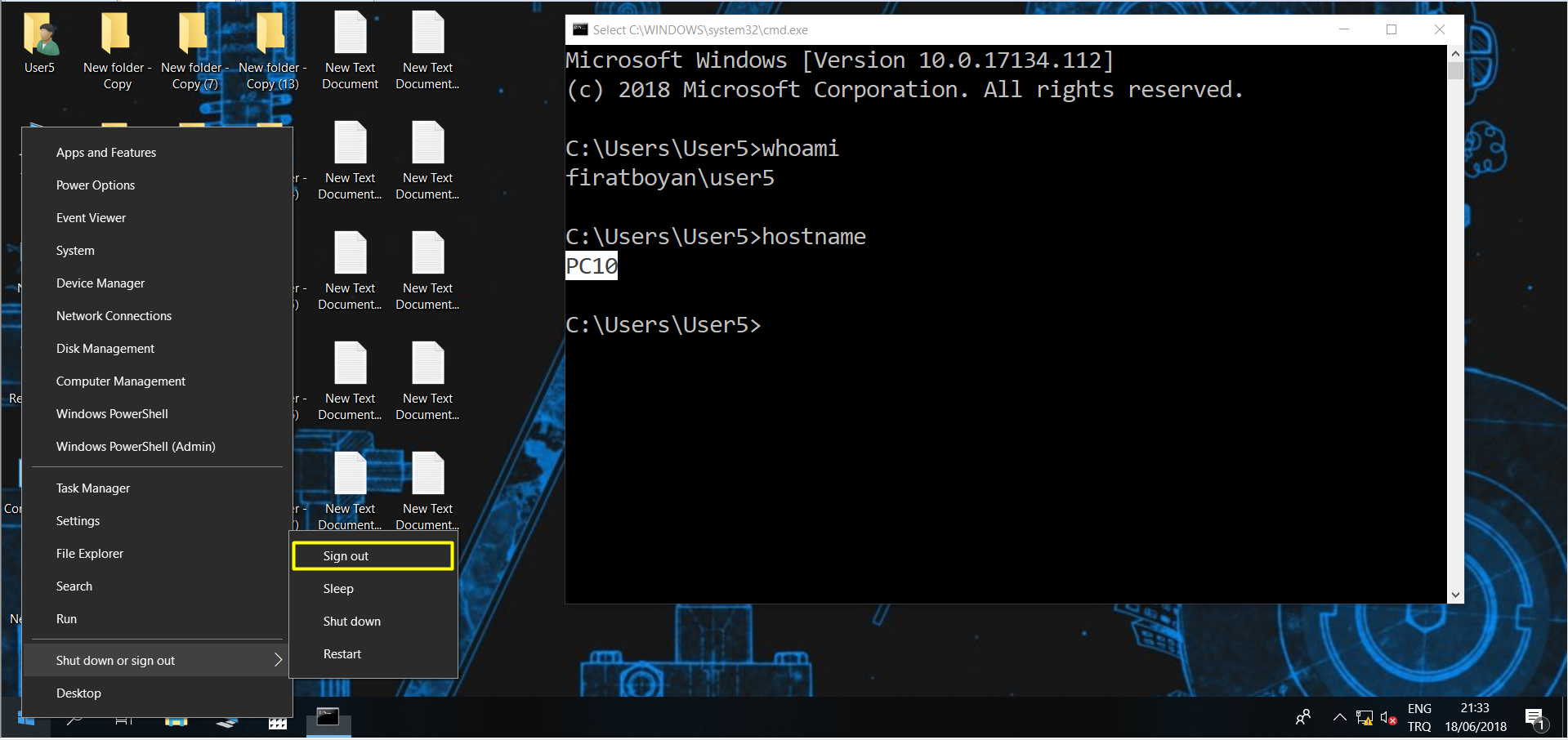Click the highlighted PC10 output text
The width and height of the screenshot is (1568, 740).
tap(592, 266)
